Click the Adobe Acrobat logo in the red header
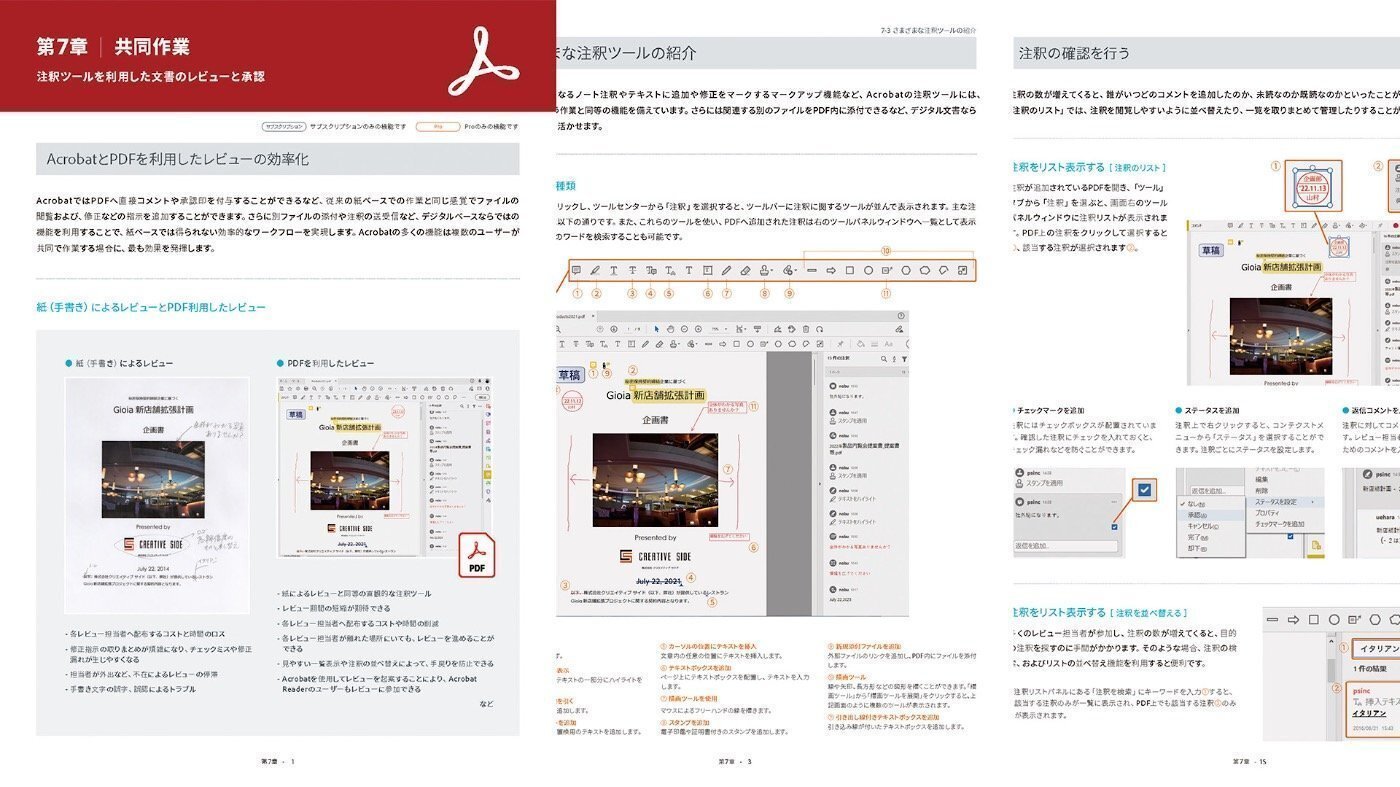1400x787 pixels. tap(483, 60)
